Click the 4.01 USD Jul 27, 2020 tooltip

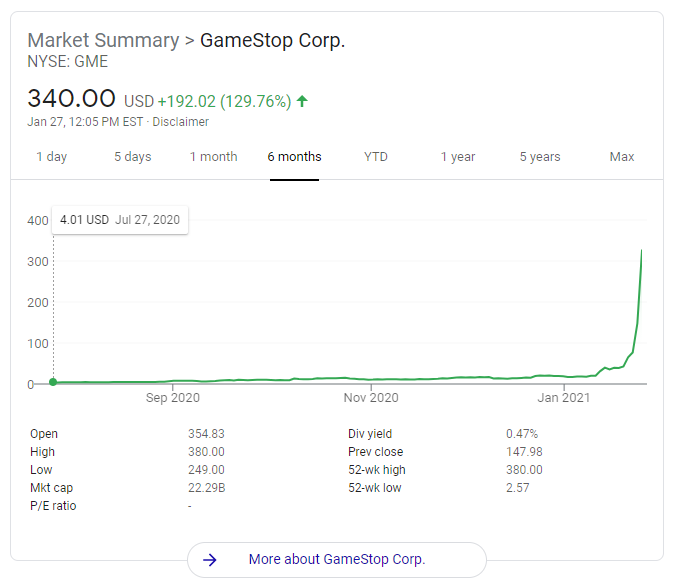pos(119,219)
